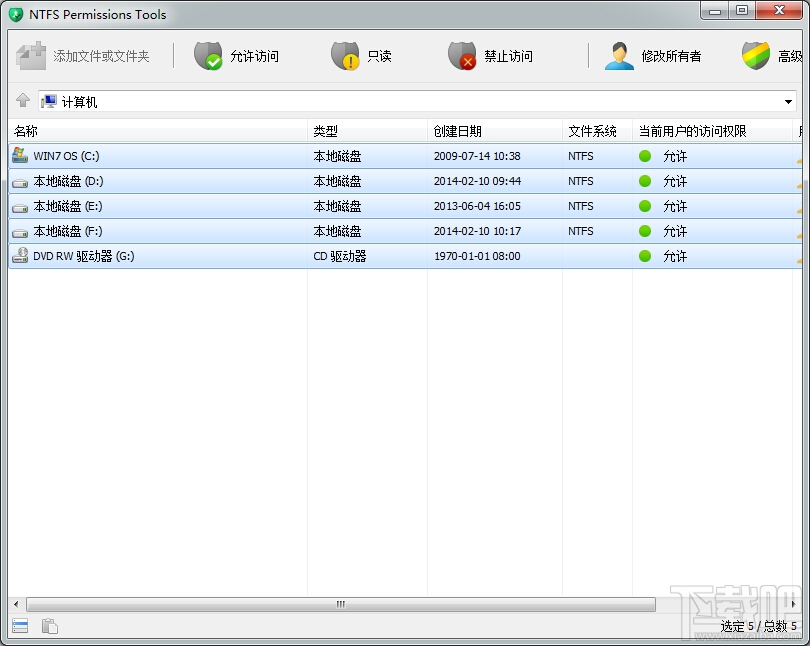Click the 选定 5 / 总数 5 status text
This screenshot has height=646, width=810.
[758, 626]
